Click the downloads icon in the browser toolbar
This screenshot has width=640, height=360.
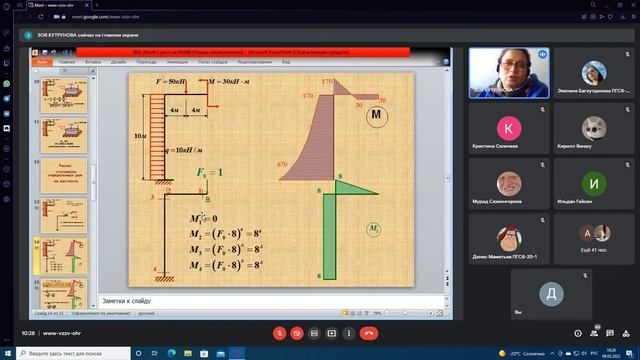pos(623,17)
